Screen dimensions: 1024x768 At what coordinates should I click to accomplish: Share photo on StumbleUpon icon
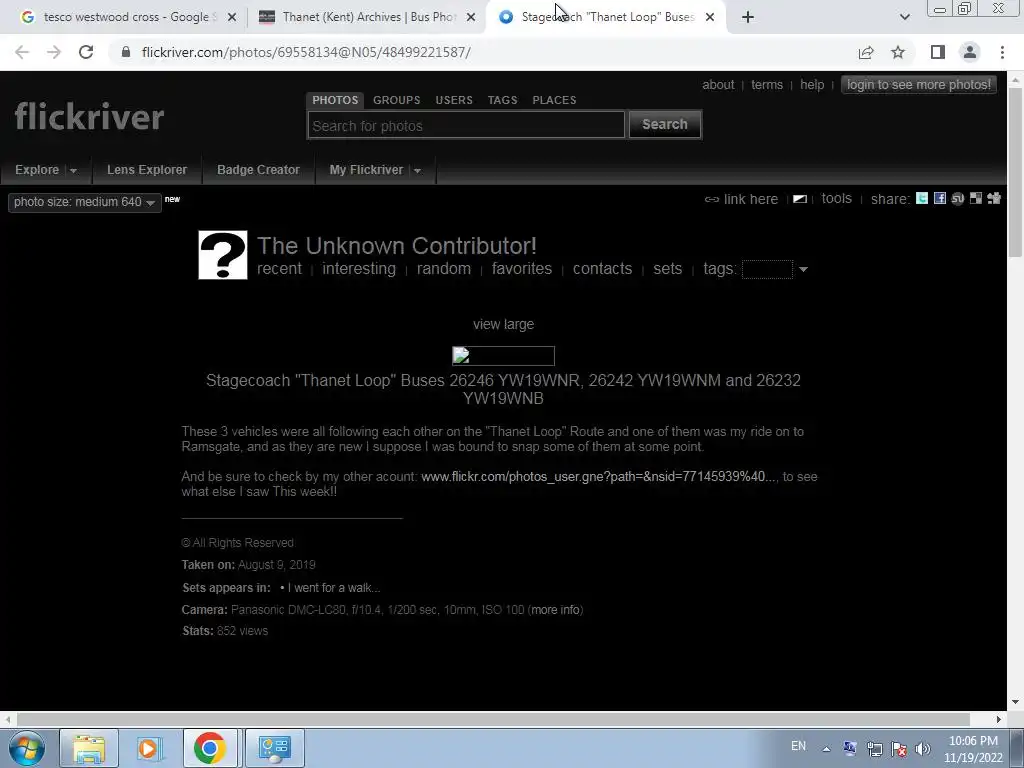957,199
